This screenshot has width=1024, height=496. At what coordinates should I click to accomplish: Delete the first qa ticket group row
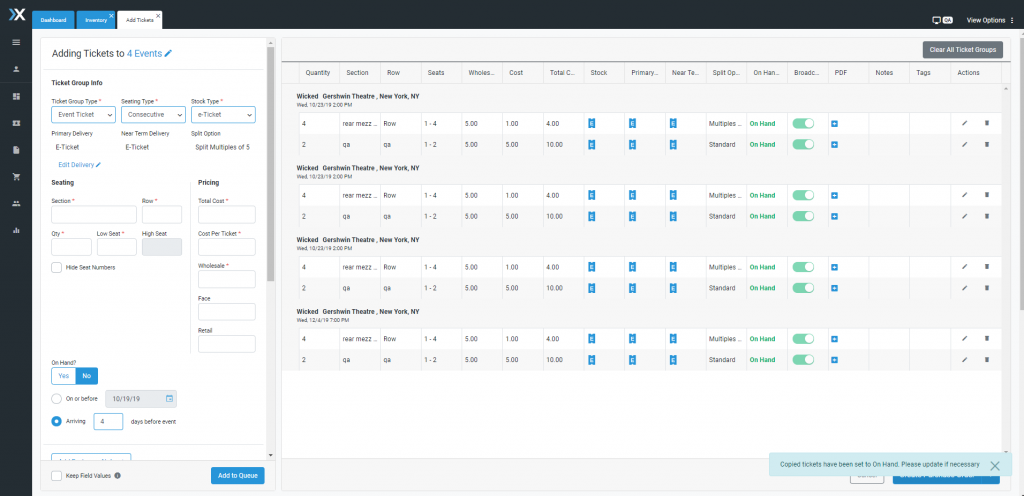coord(987,144)
